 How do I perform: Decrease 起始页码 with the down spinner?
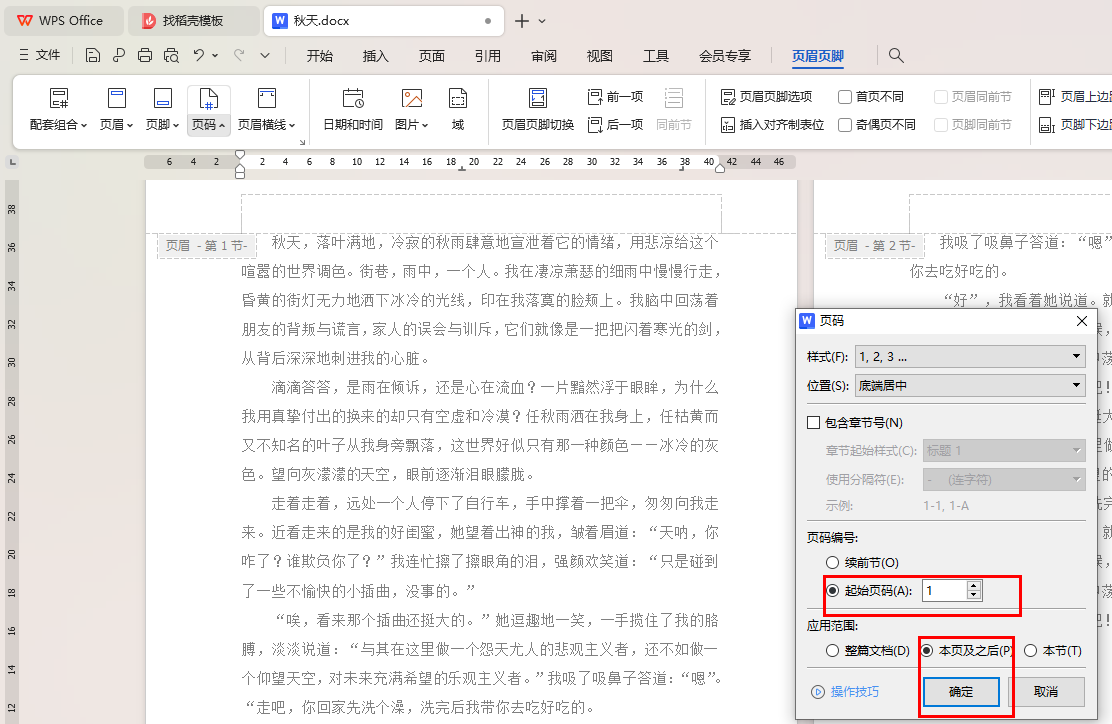974,596
